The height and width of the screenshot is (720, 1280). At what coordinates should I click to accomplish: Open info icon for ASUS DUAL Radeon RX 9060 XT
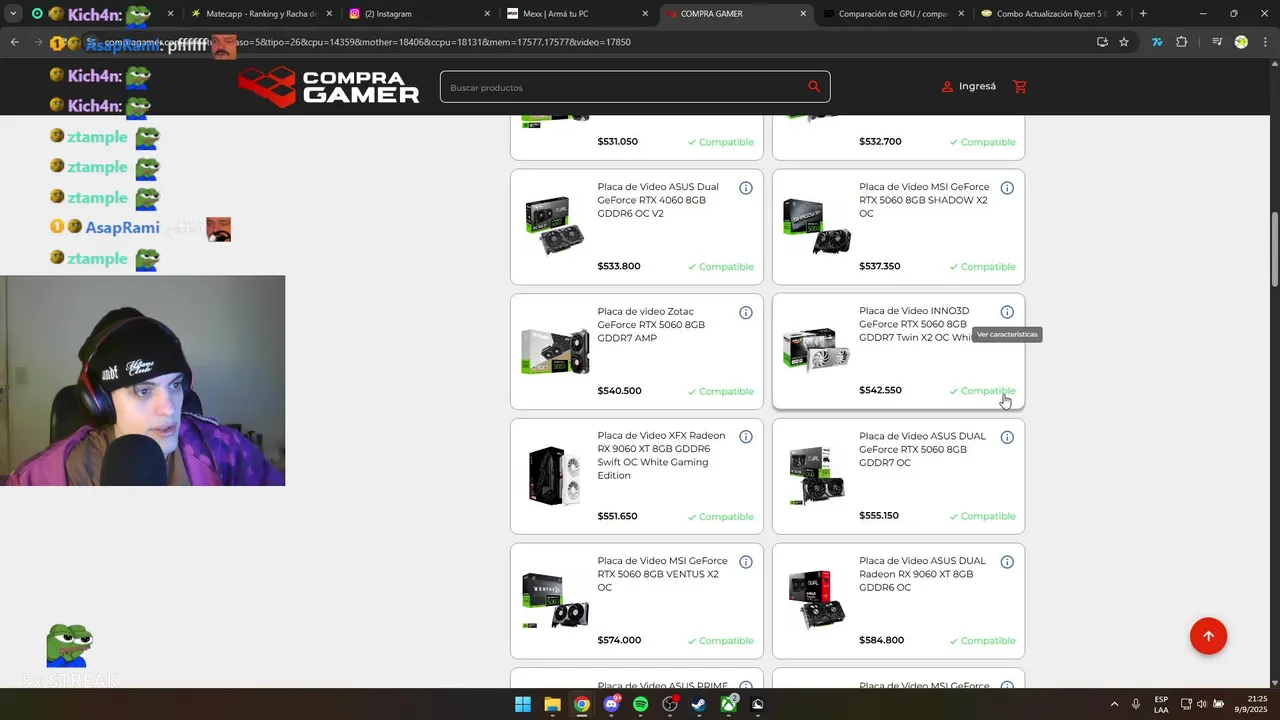pos(1007,562)
